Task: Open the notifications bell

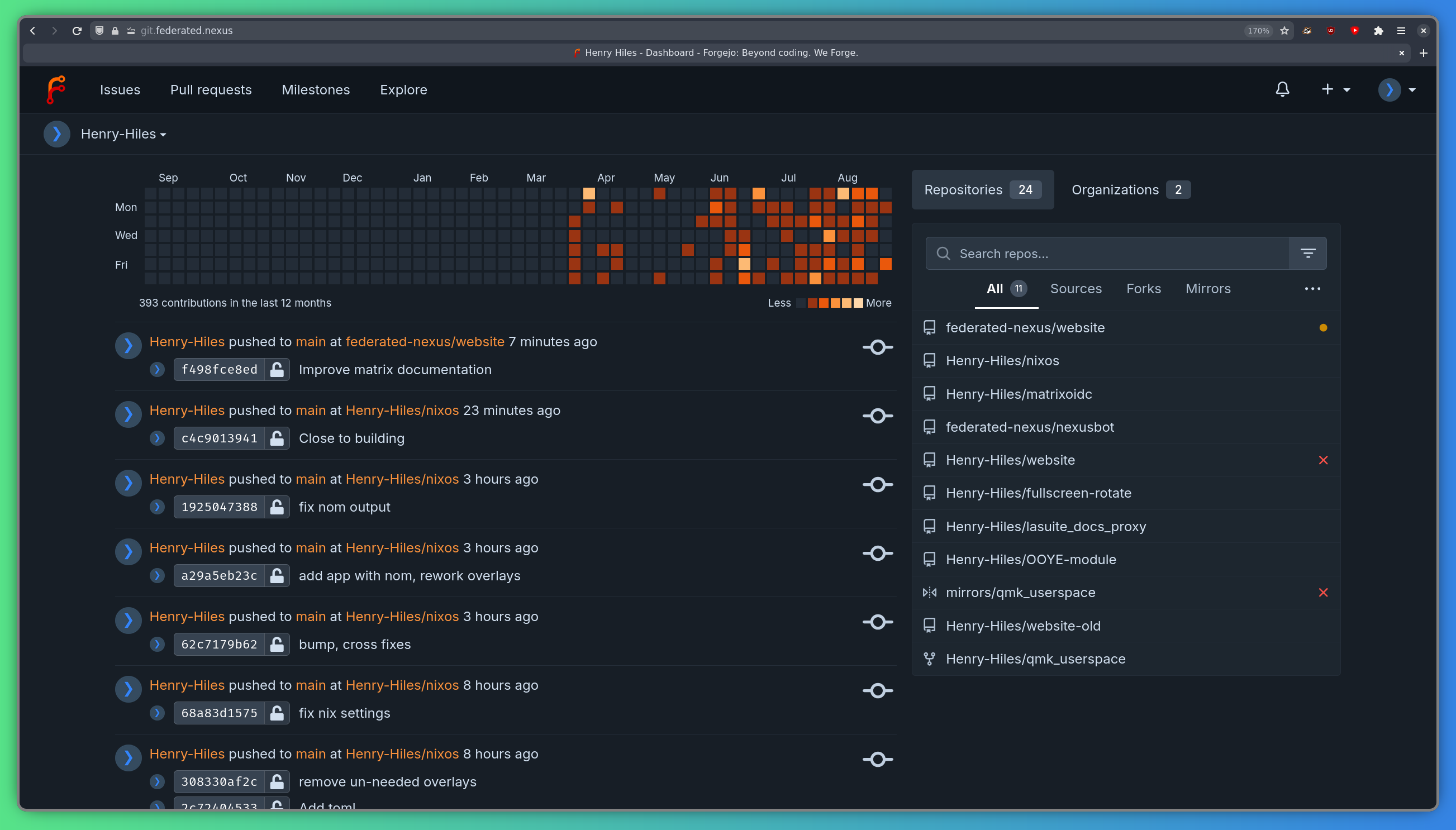Action: pyautogui.click(x=1282, y=89)
